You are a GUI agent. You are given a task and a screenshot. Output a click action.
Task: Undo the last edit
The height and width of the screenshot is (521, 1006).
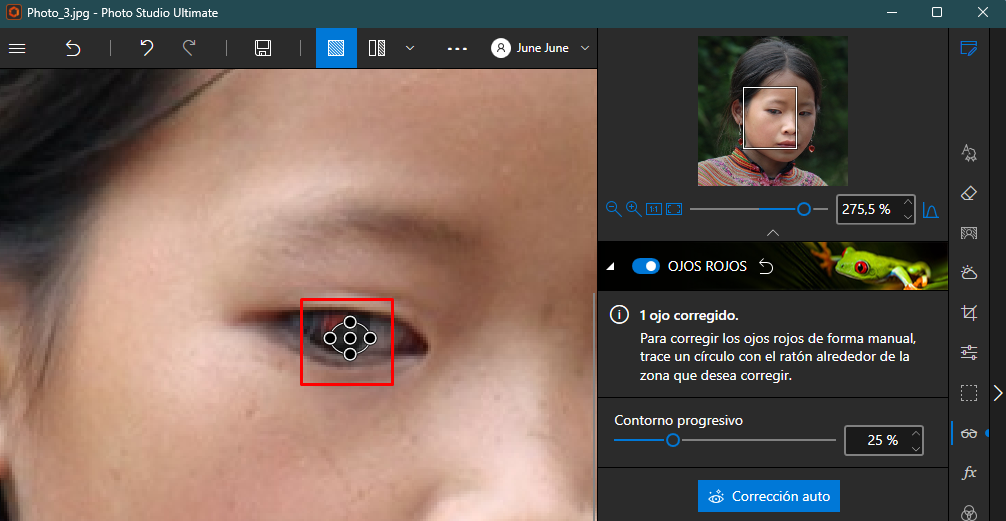click(x=147, y=47)
